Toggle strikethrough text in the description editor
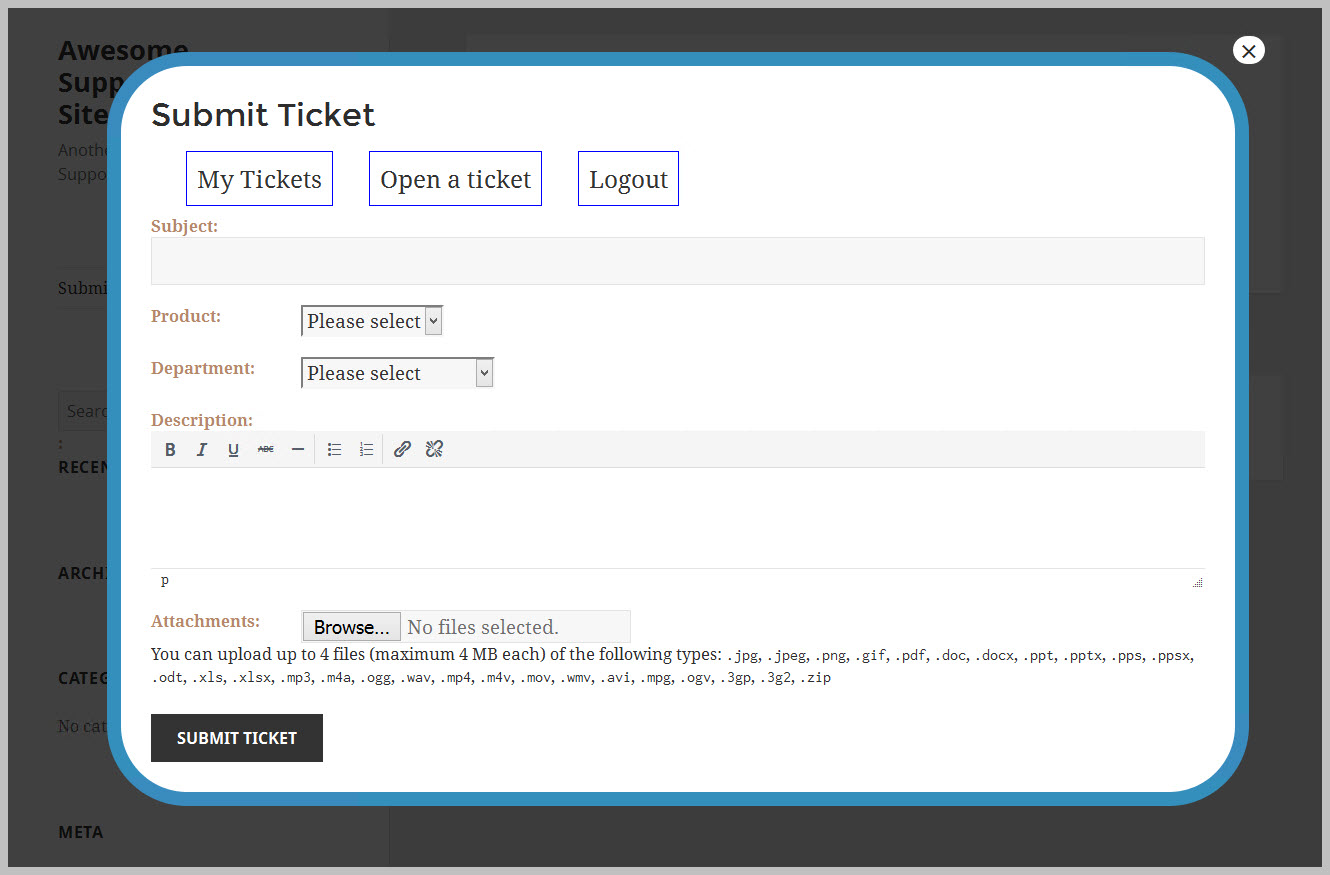The image size is (1330, 875). point(265,449)
